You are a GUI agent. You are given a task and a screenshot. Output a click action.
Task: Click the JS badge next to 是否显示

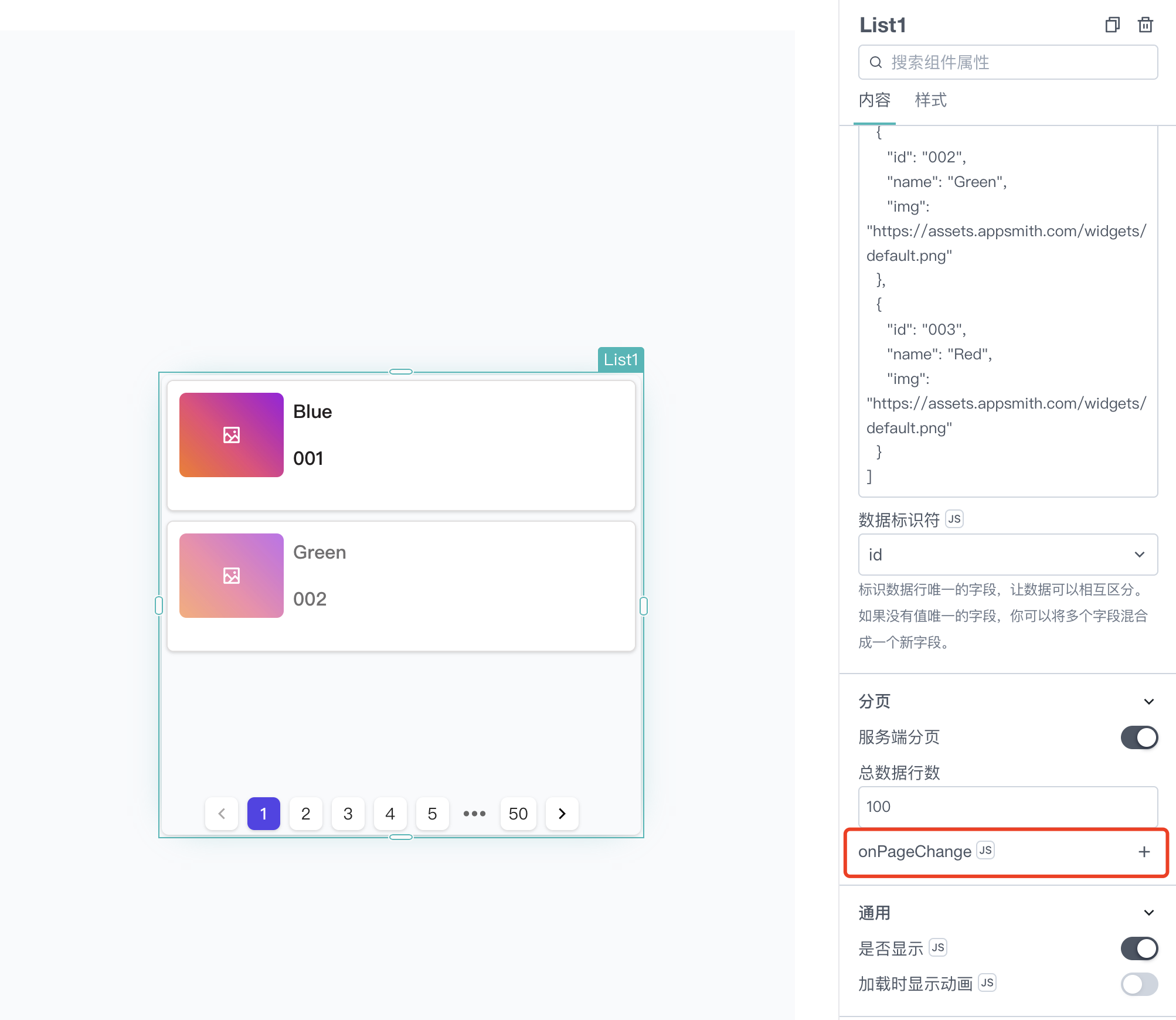[x=938, y=948]
